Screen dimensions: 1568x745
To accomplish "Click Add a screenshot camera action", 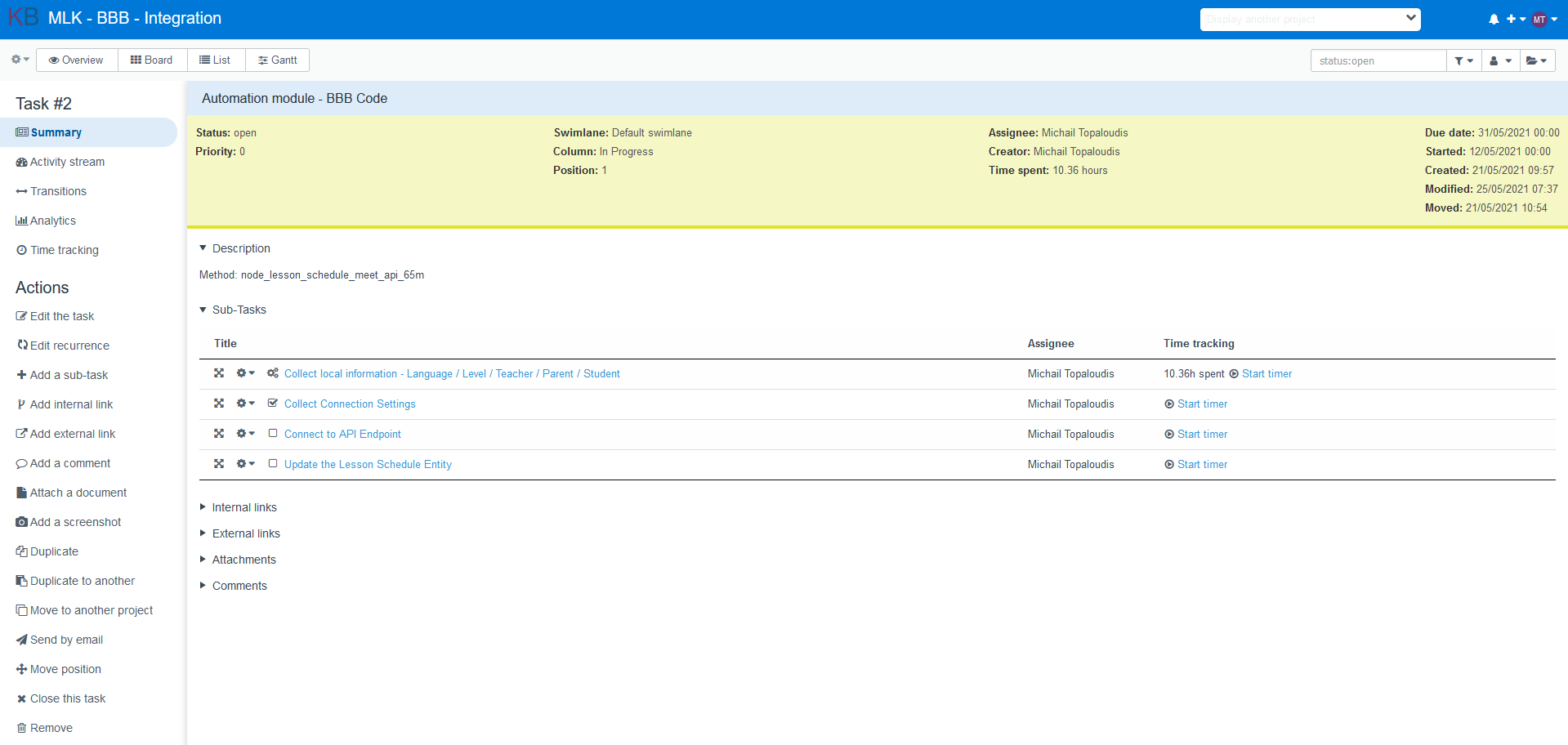I will (69, 522).
